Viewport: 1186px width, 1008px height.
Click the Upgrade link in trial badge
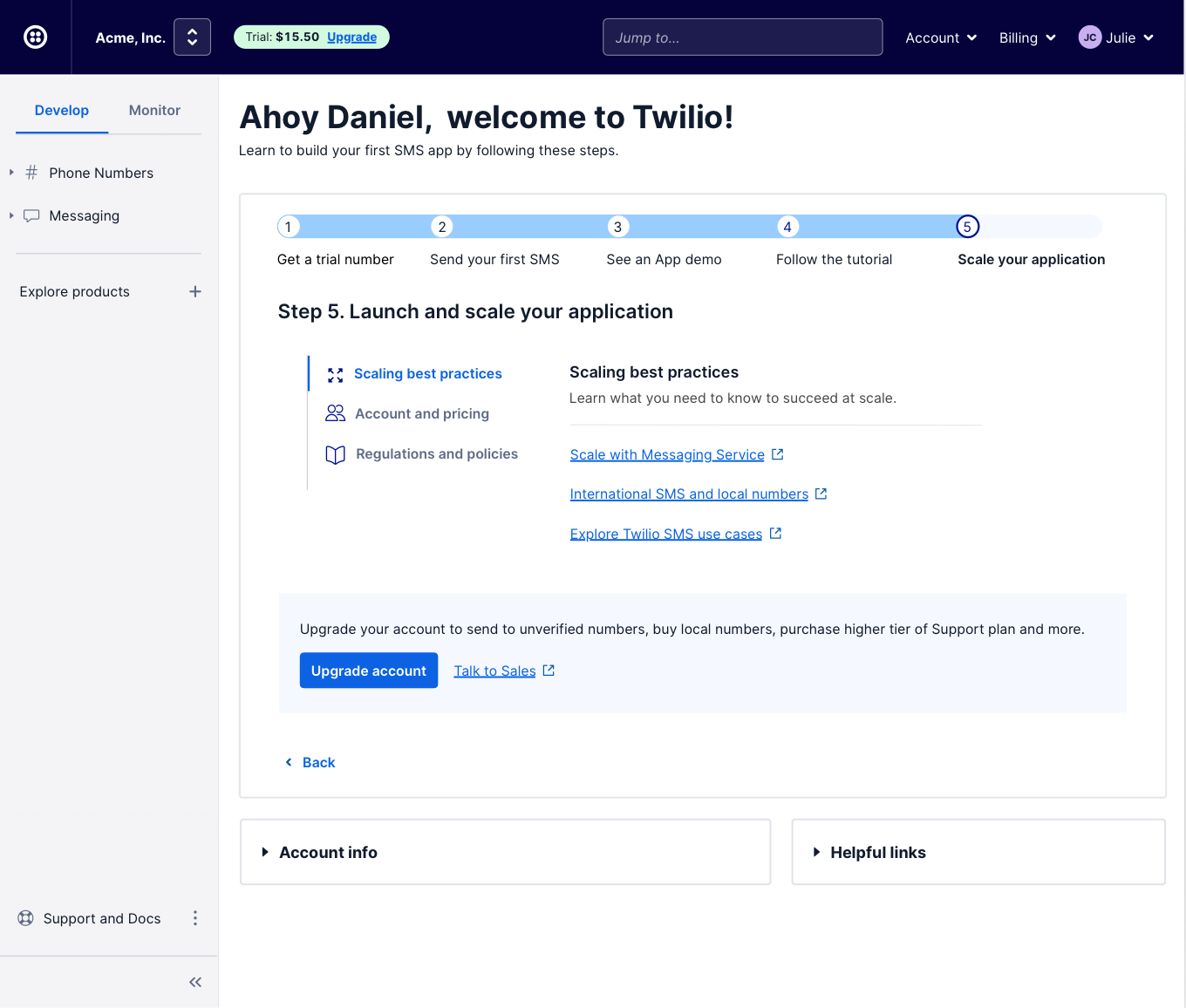pos(351,37)
